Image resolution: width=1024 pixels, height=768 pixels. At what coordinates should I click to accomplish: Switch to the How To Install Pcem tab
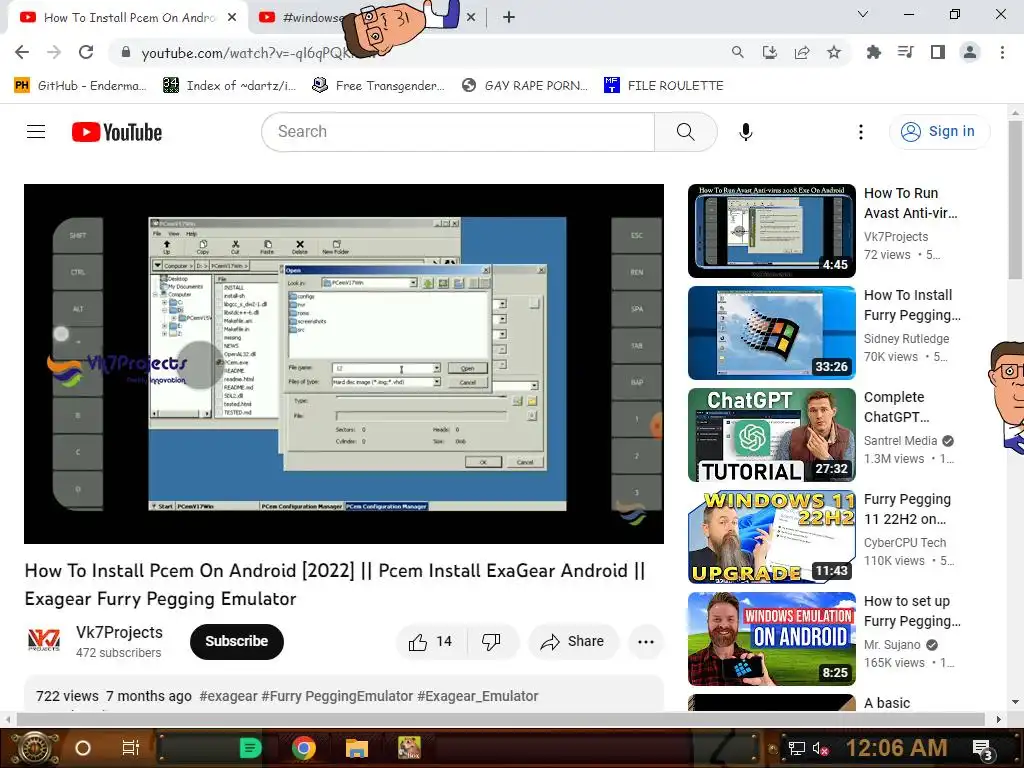point(128,18)
